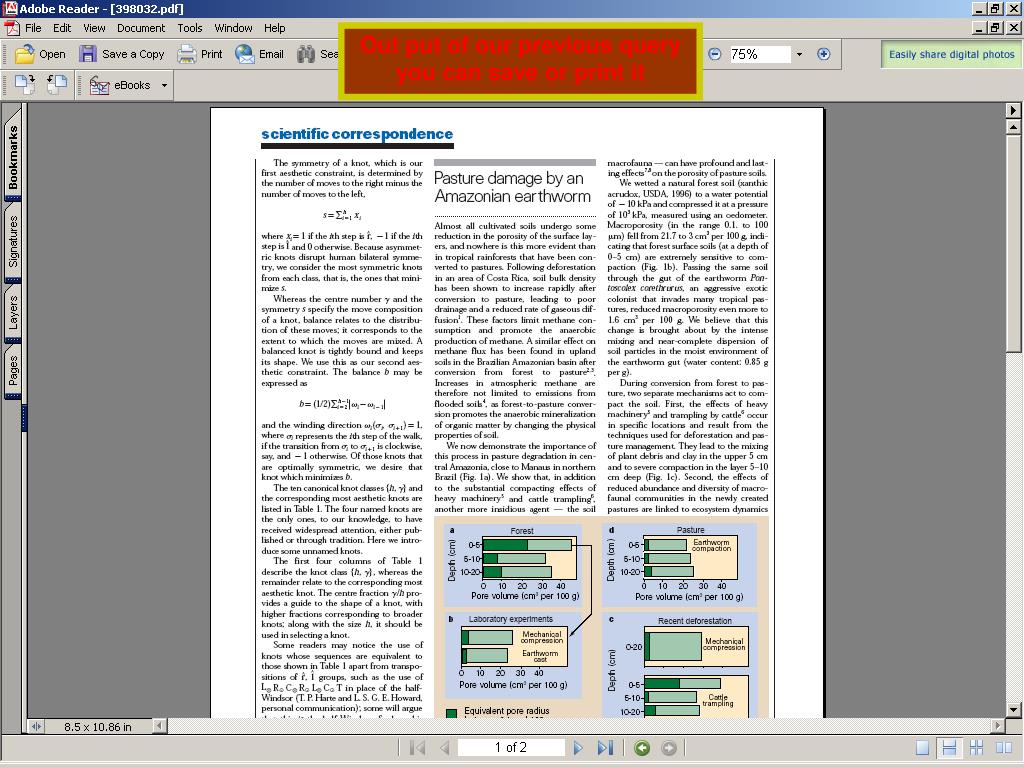Click the 'Forest' label on chart a
This screenshot has height=768, width=1024.
click(x=522, y=531)
